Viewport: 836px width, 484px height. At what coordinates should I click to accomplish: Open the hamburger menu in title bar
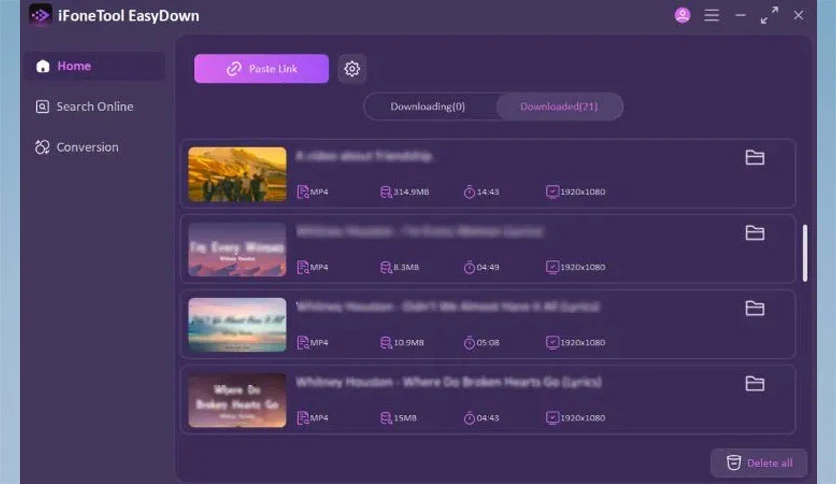[711, 15]
